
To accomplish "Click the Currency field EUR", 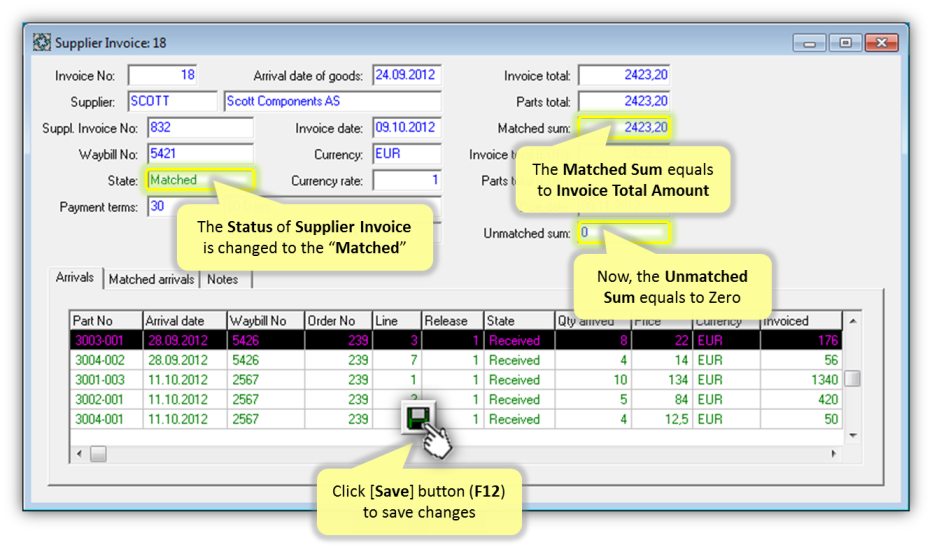I will pos(406,154).
